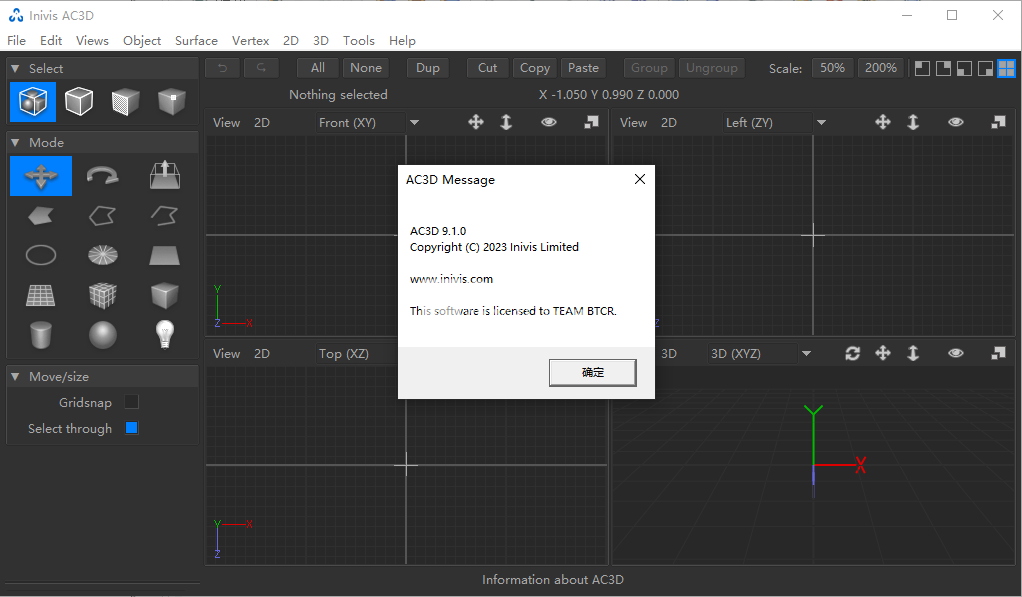Click zoom arrow icon in Front view
Screen dimensions: 1022x597
(x=506, y=122)
